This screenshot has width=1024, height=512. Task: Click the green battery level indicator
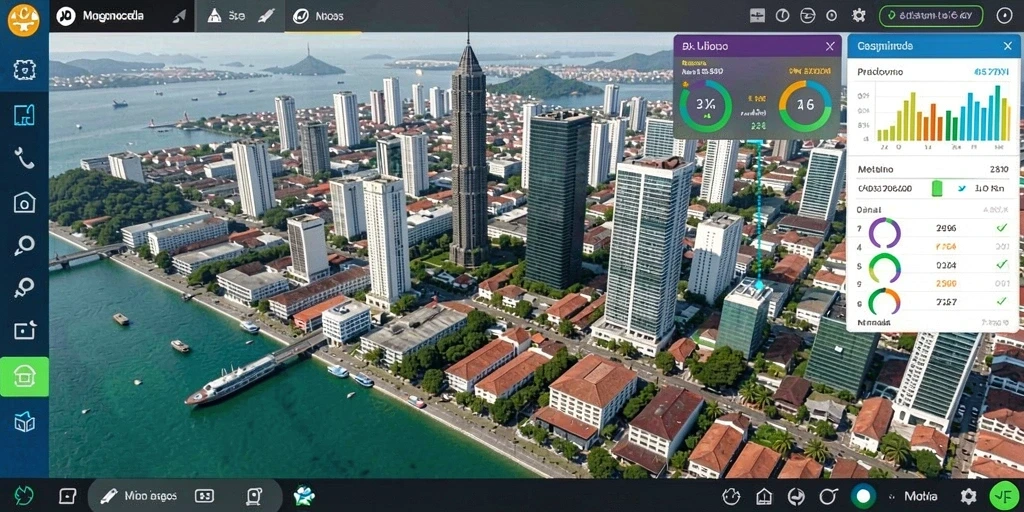tap(937, 189)
